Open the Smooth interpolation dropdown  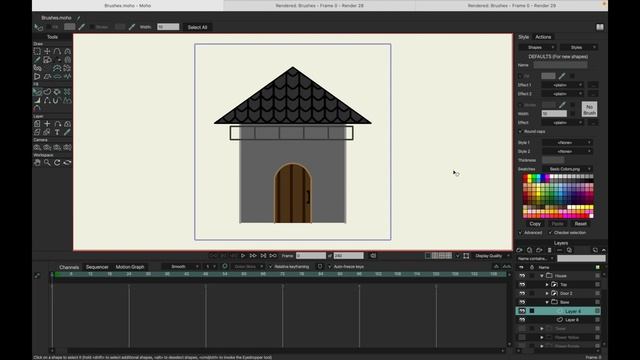click(180, 267)
